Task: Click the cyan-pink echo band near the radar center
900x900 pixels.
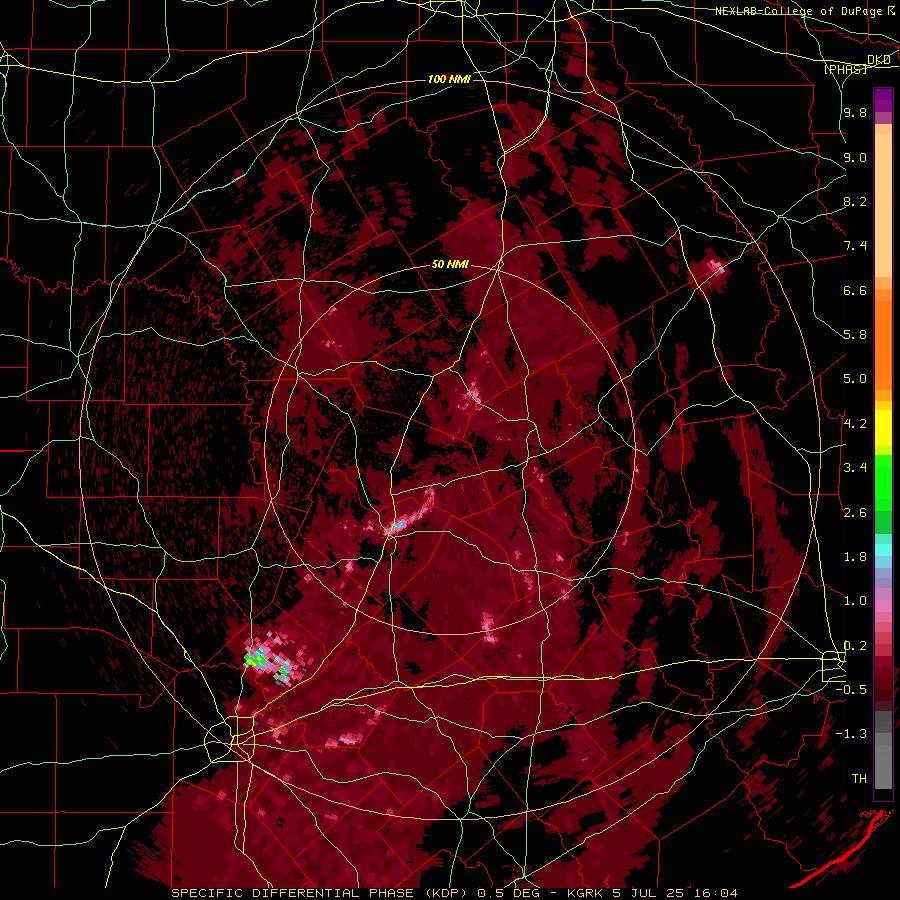Action: (x=408, y=514)
